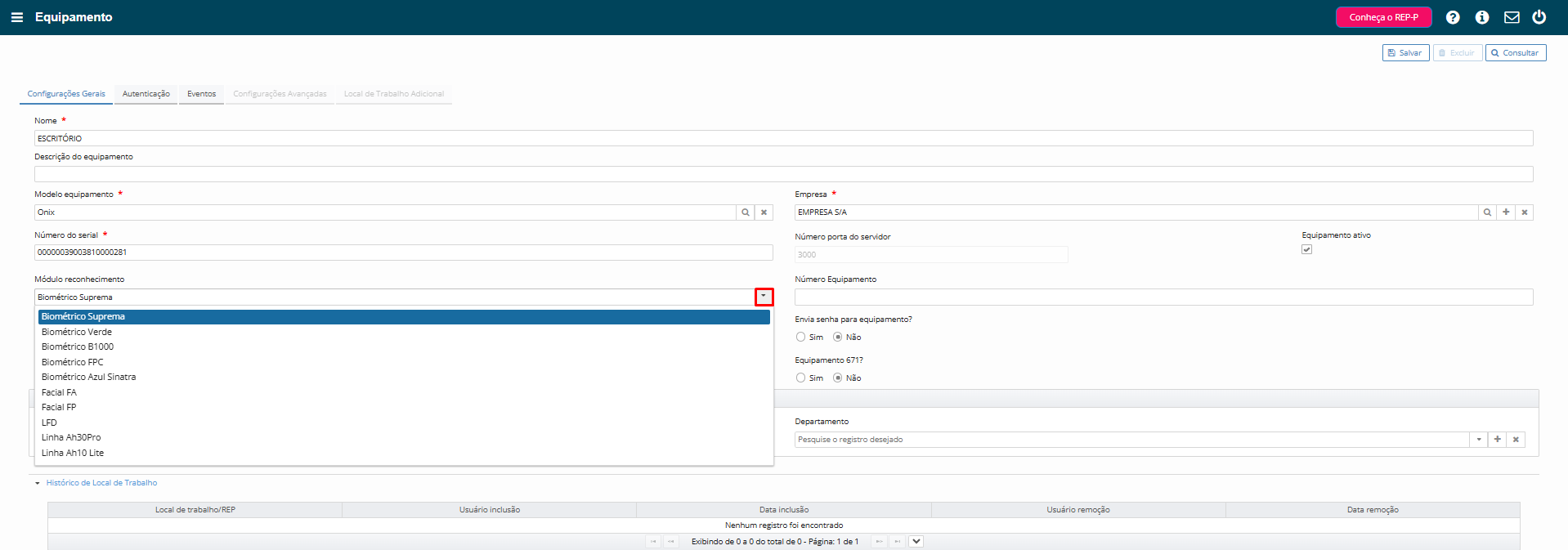Choose Facial FP option
Image resolution: width=1568 pixels, height=550 pixels.
coord(404,407)
